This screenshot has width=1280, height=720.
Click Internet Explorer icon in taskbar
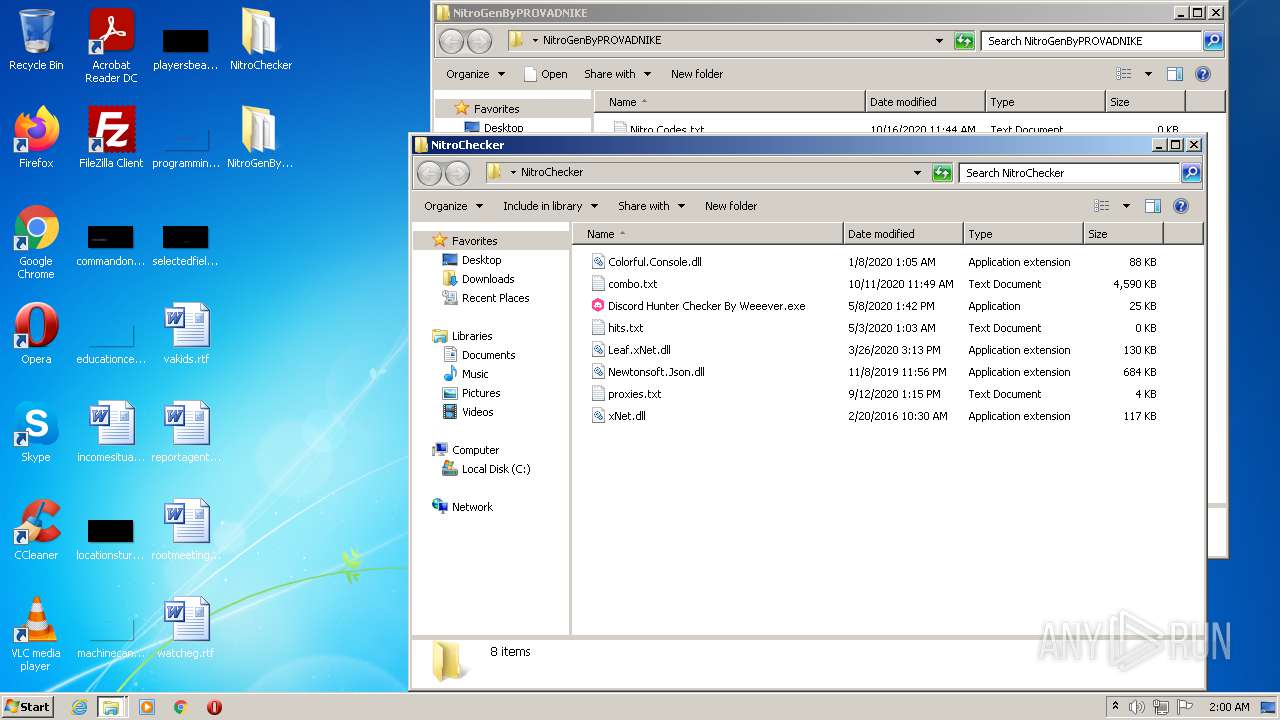click(x=79, y=707)
